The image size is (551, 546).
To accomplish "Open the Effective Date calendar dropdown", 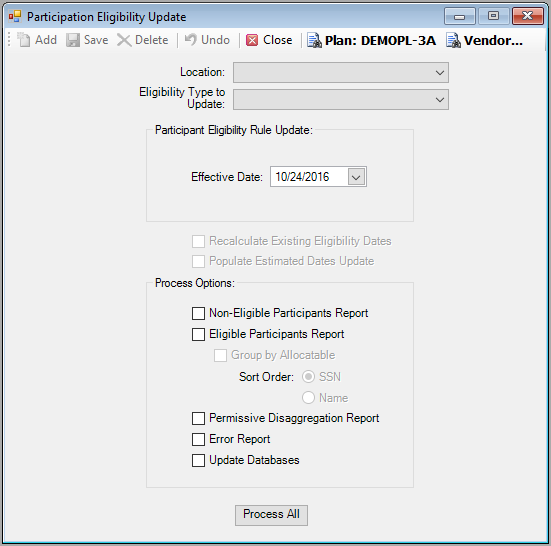I will [356, 177].
